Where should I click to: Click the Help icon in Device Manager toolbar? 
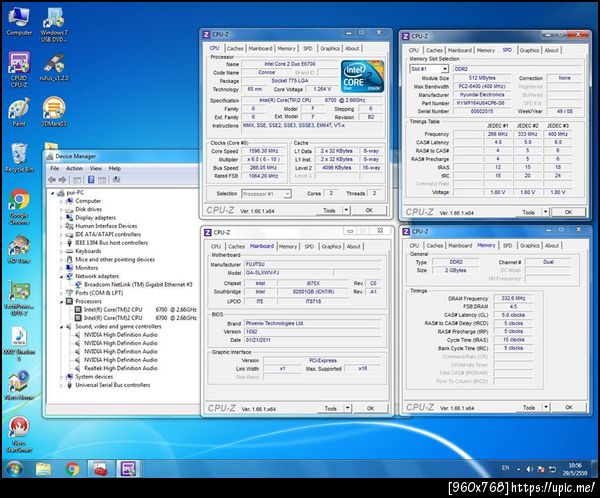(91, 180)
